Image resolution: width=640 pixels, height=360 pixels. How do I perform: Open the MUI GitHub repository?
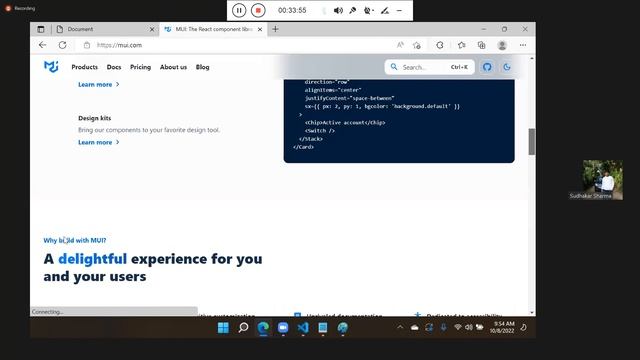pyautogui.click(x=487, y=67)
